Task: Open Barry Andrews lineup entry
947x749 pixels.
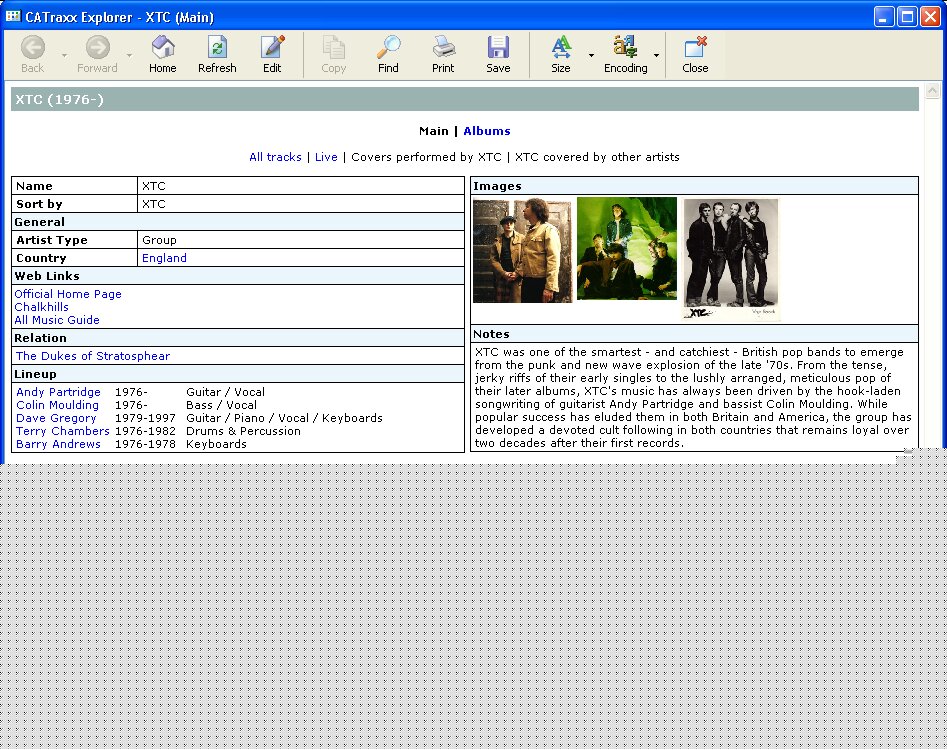Action: pos(58,444)
